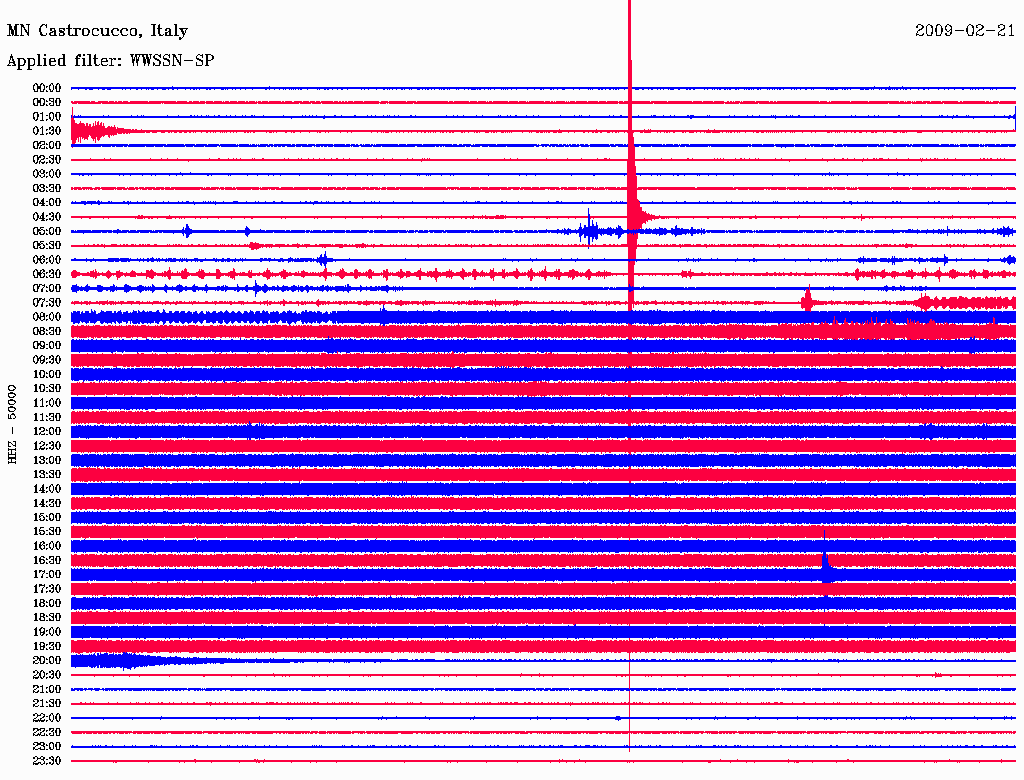Select the 23:00 time label
The height and width of the screenshot is (780, 1024).
(47, 747)
